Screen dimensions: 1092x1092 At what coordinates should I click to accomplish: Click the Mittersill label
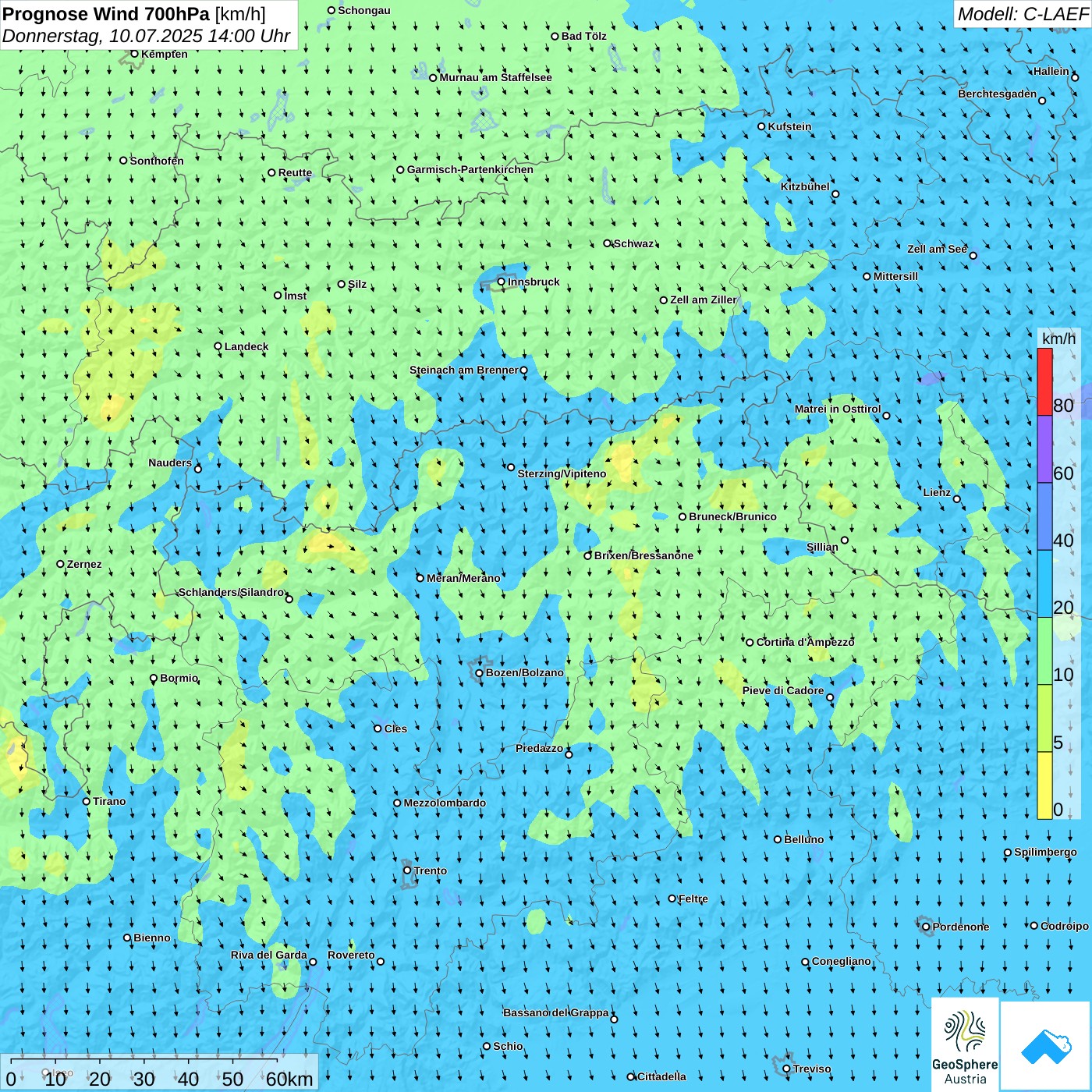pyautogui.click(x=895, y=276)
